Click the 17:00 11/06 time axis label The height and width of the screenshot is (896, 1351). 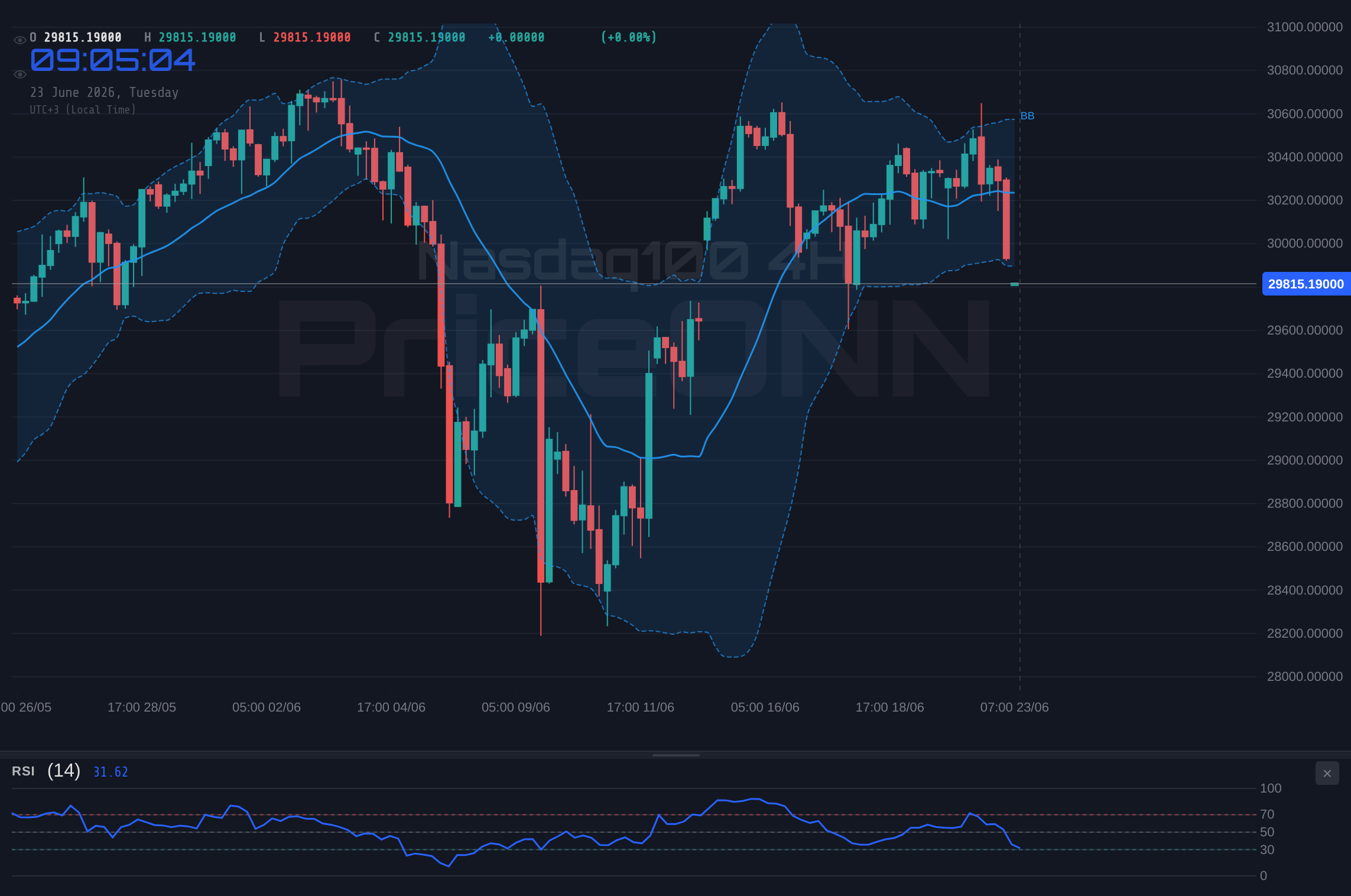[x=641, y=707]
